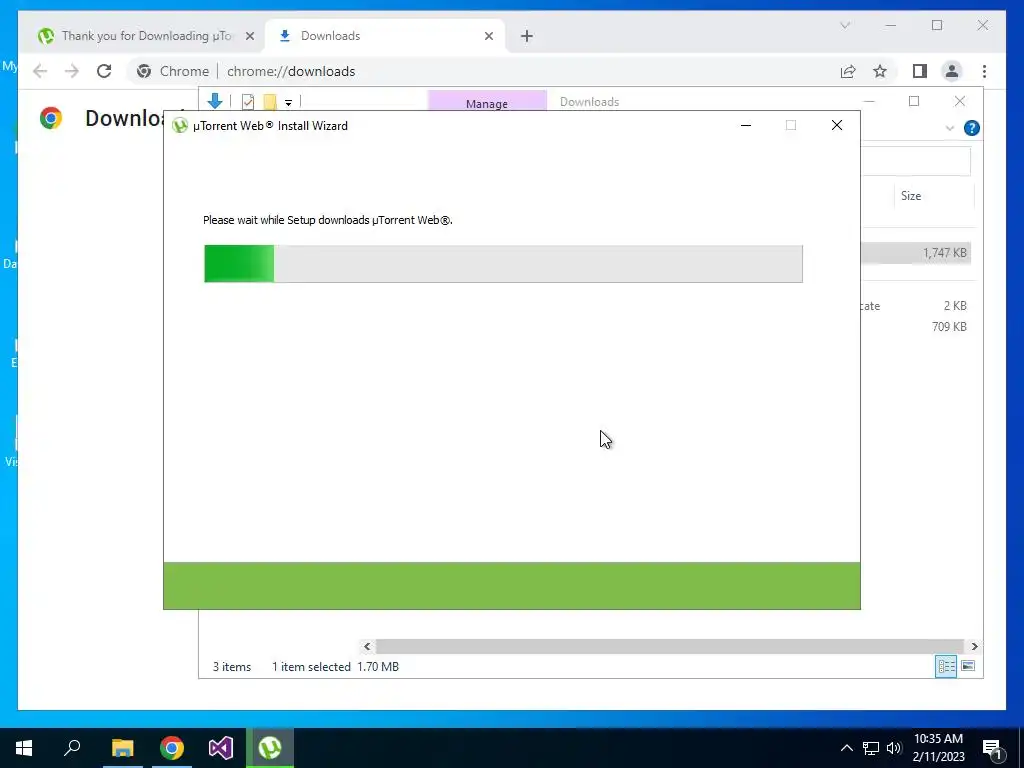Close the uTorrent thank-you tab

(x=249, y=36)
